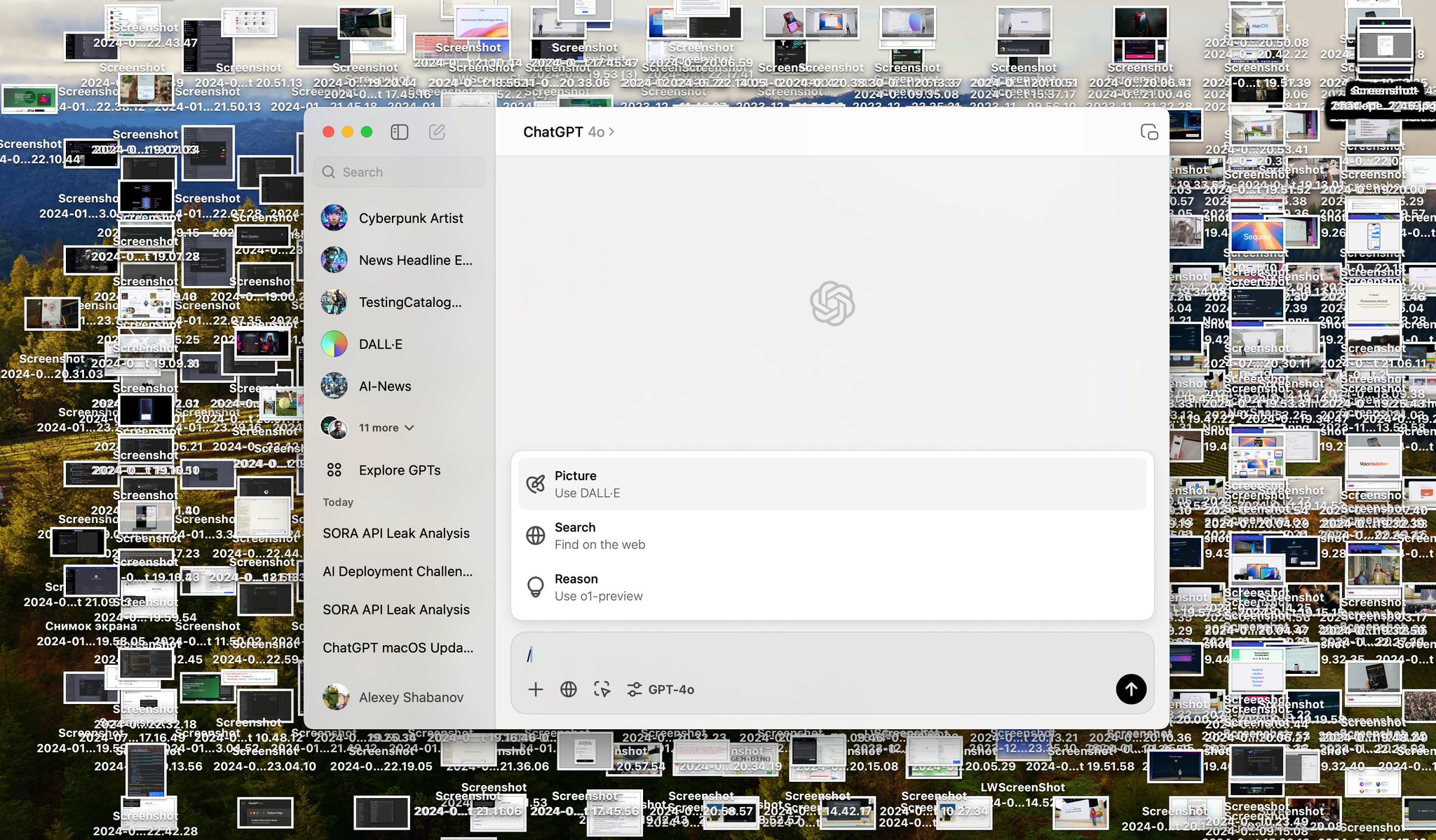Start a new chat with compose icon

point(437,132)
